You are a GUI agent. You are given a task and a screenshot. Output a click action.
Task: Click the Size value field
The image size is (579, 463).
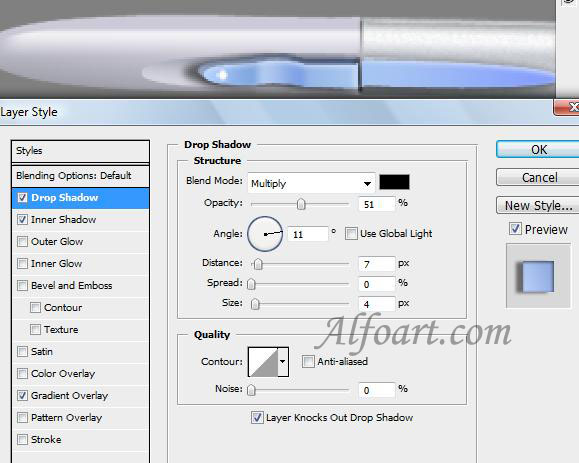(x=377, y=304)
